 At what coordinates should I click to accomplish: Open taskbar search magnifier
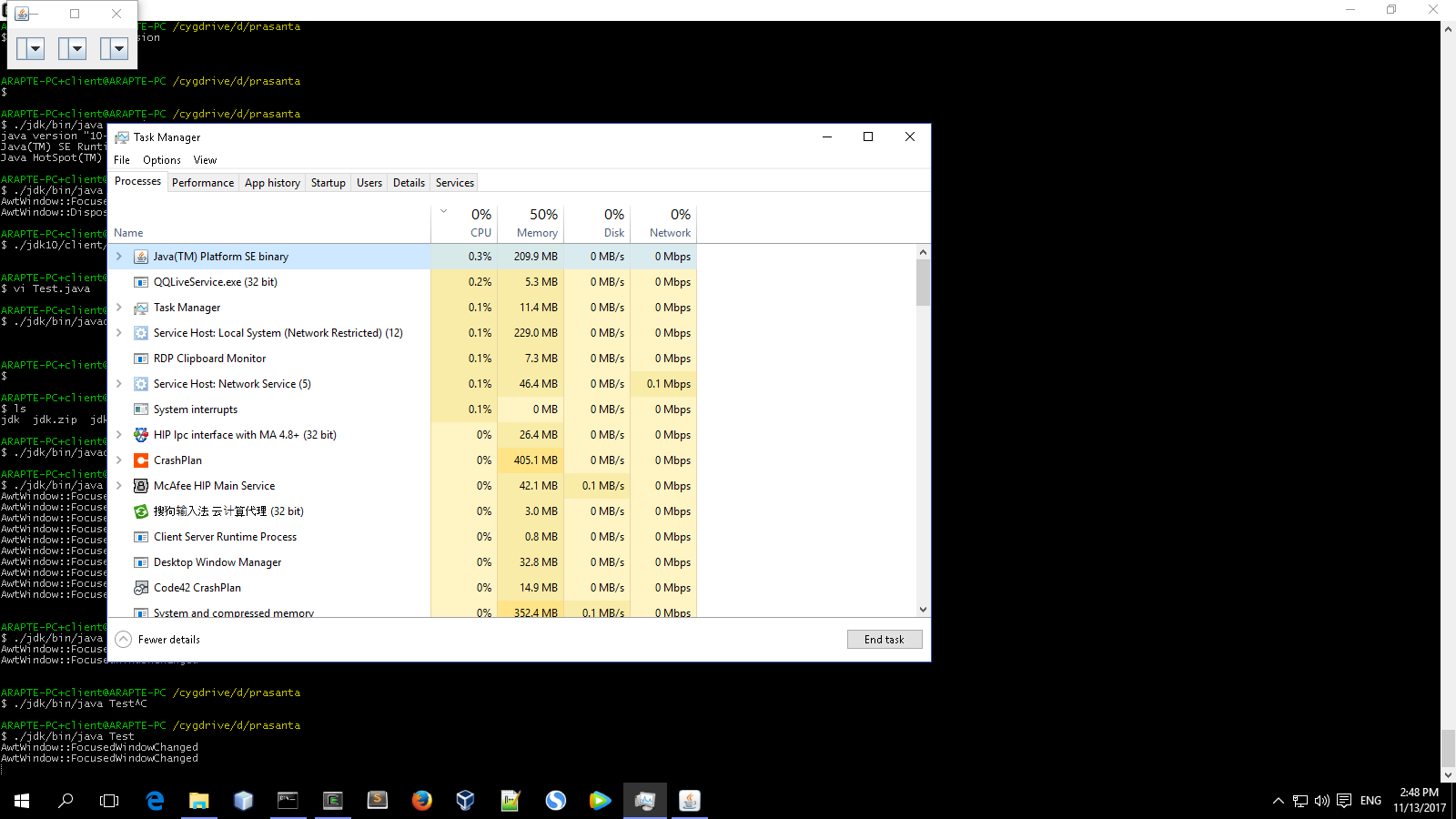66,801
